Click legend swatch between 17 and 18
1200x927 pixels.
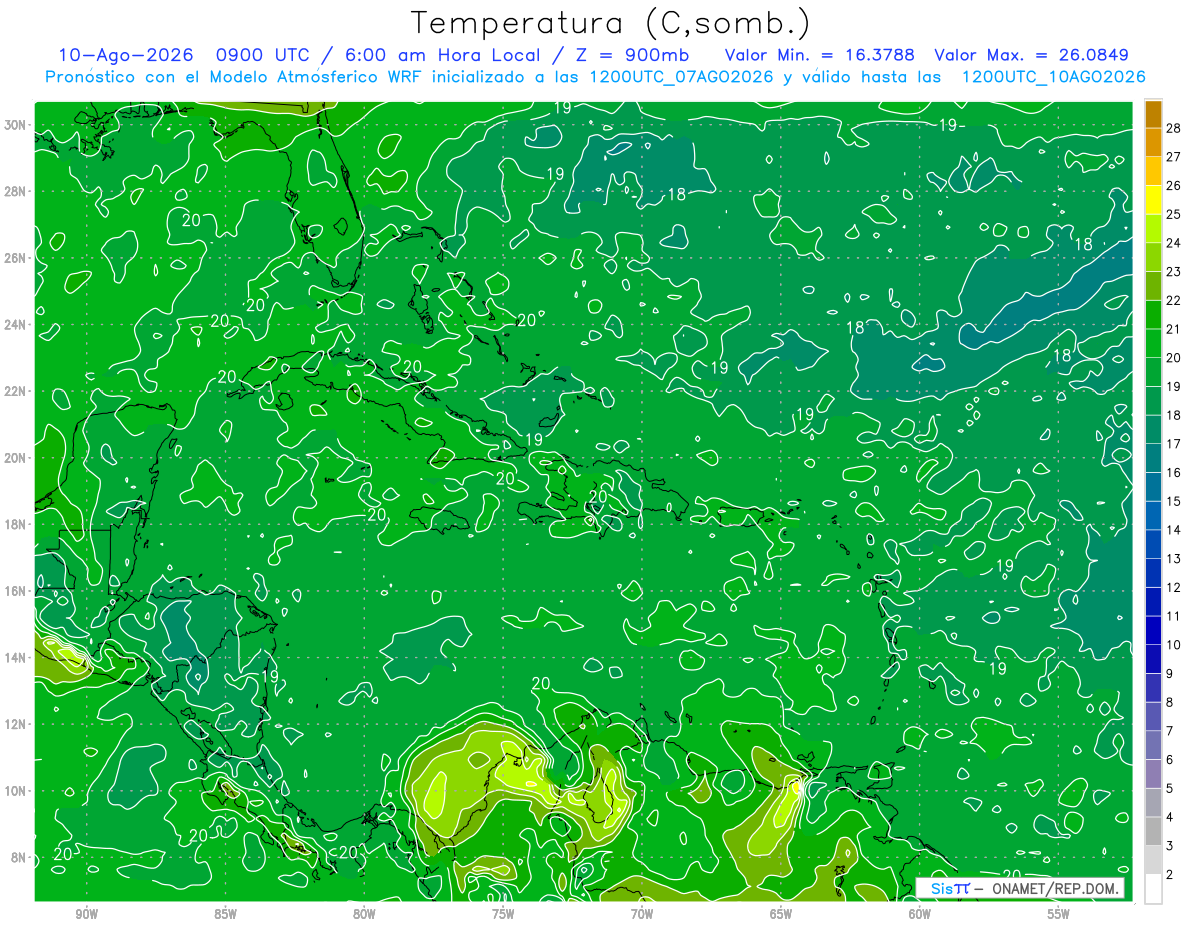tap(1153, 429)
